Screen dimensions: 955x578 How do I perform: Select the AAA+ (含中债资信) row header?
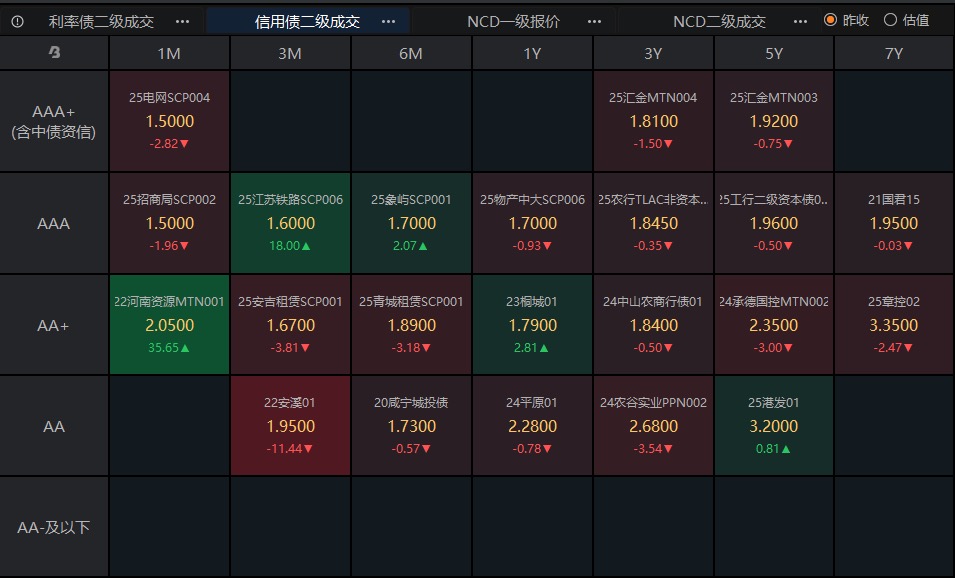coord(54,121)
